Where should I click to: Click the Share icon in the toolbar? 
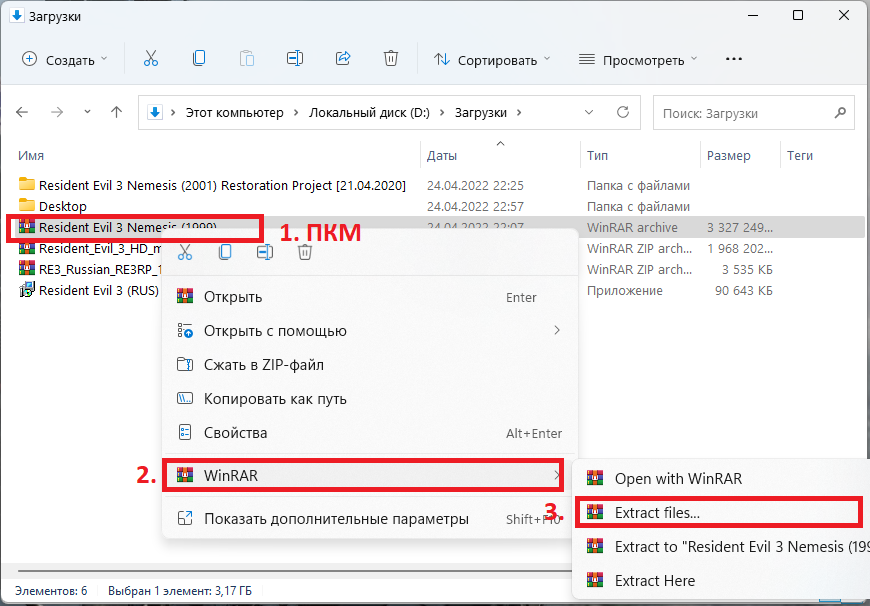pos(343,58)
